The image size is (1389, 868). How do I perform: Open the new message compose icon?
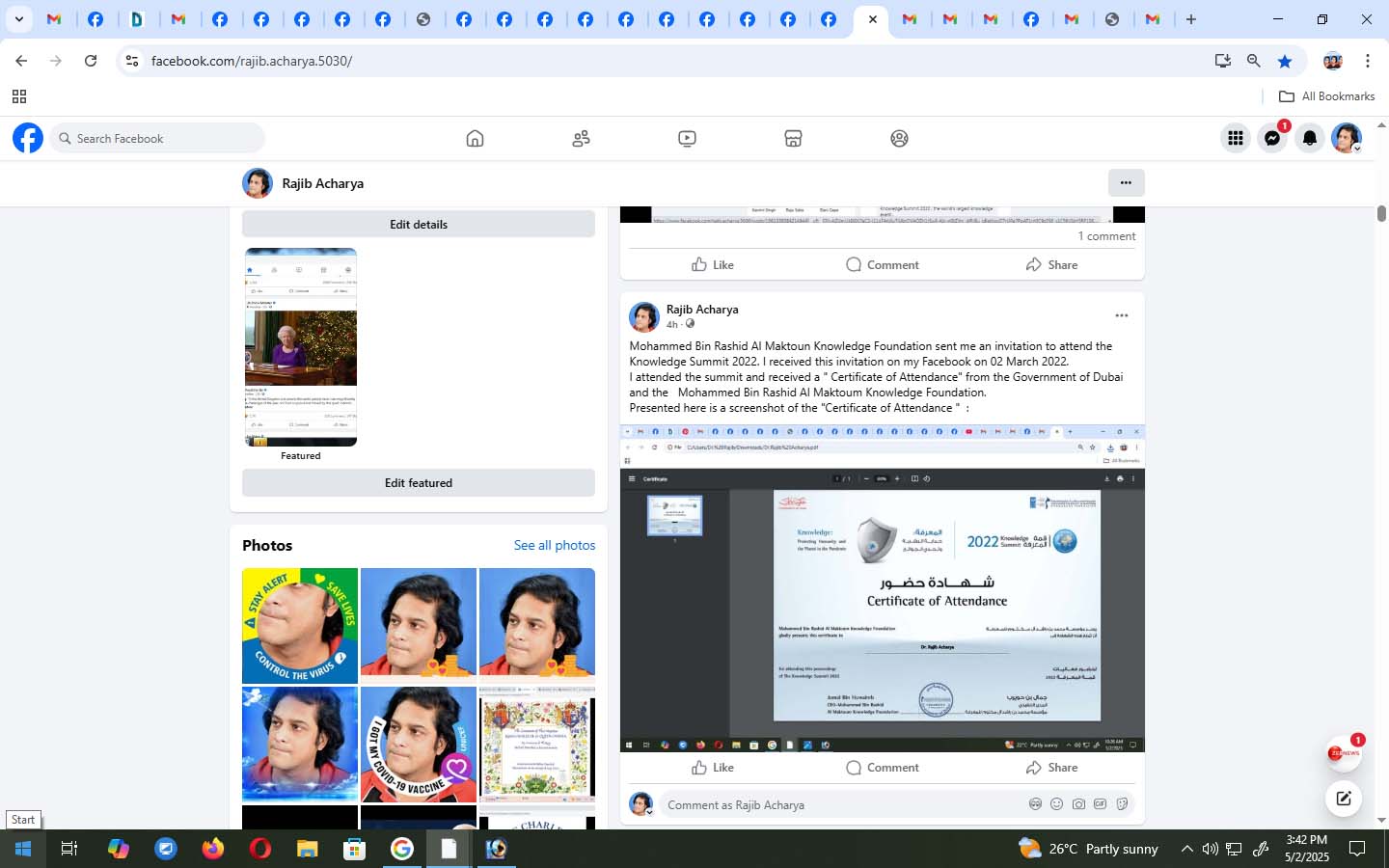click(1343, 798)
